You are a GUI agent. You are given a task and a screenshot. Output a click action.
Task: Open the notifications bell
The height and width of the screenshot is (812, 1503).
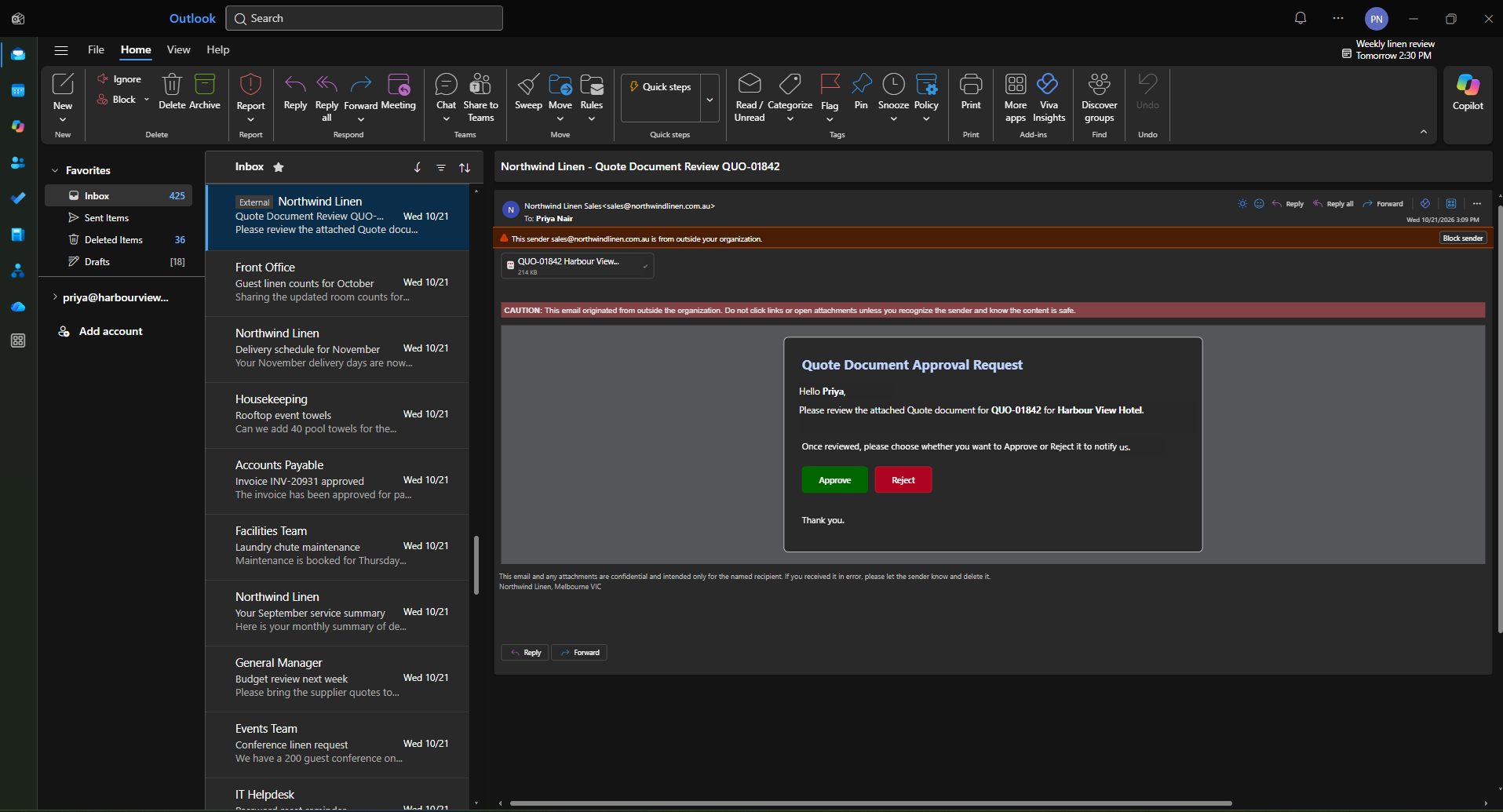coord(1301,18)
